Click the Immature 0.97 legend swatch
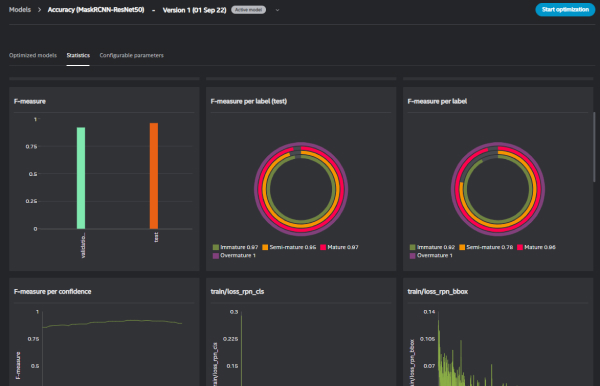 pyautogui.click(x=216, y=247)
